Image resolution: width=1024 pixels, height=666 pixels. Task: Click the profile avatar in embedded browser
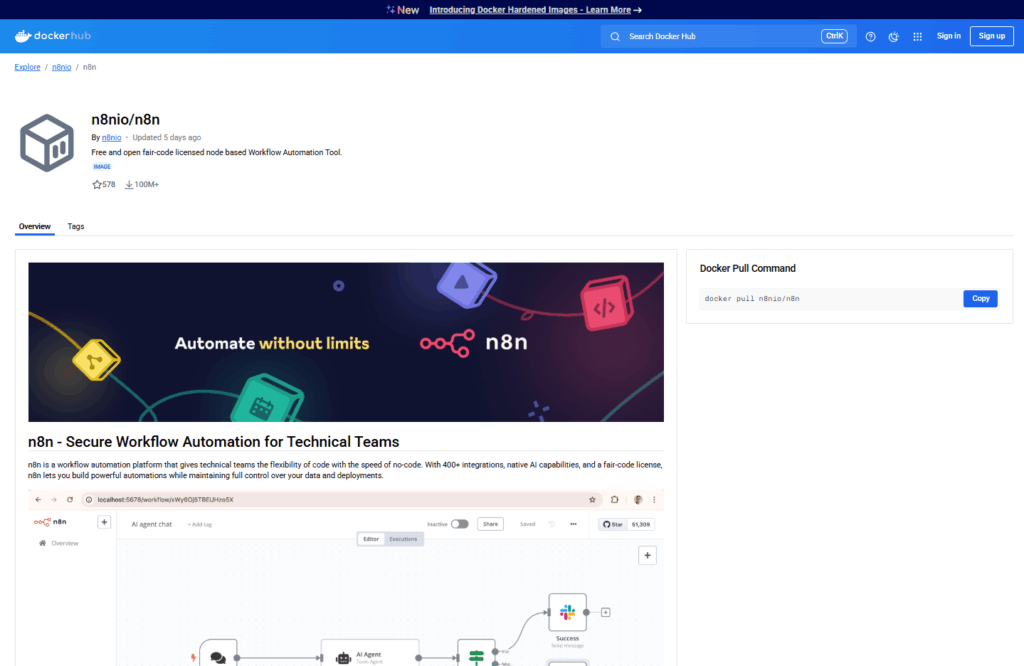click(x=638, y=500)
